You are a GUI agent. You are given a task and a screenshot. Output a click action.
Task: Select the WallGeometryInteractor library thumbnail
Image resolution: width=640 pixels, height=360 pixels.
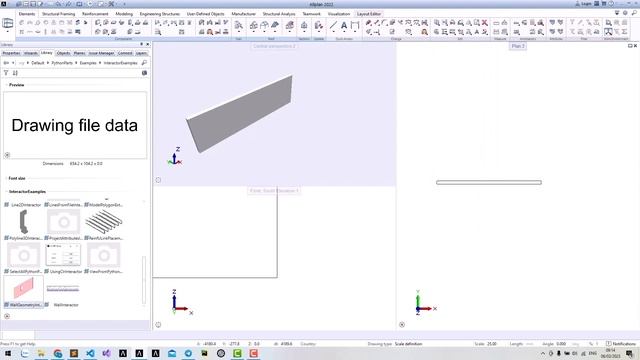pos(23,289)
